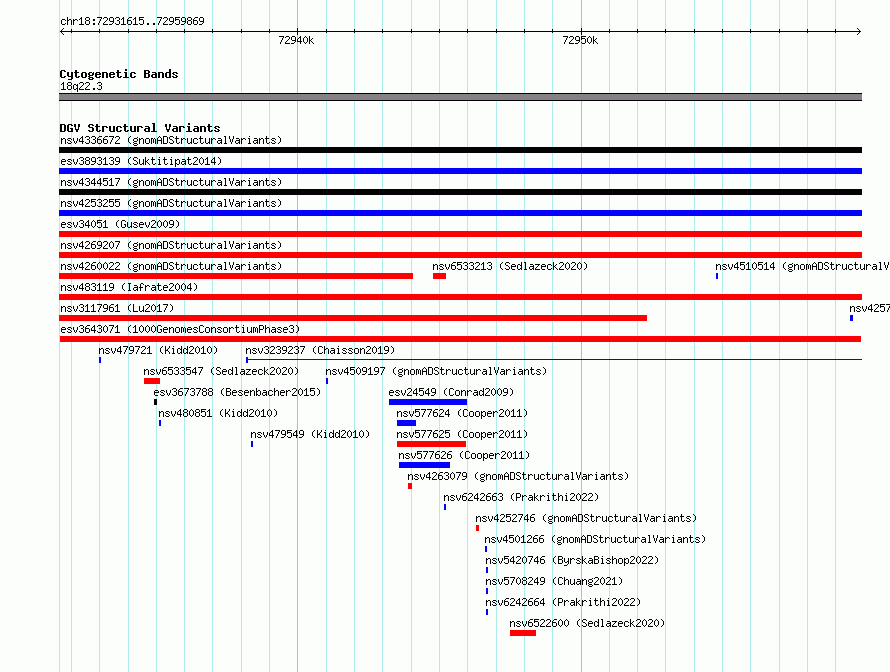This screenshot has height=672, width=890.
Task: Open nsv577624 (Cooper2011) label
Action: [462, 413]
